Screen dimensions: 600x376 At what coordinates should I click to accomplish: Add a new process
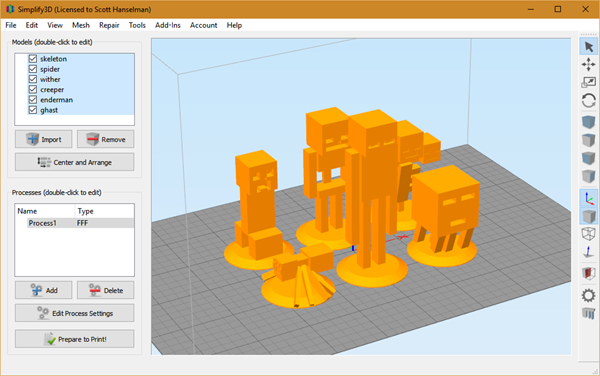pos(44,290)
